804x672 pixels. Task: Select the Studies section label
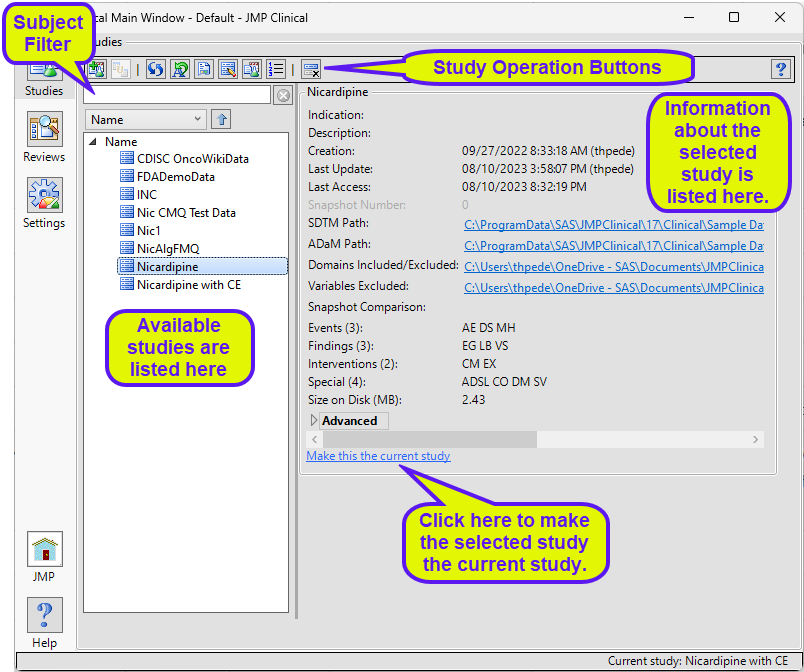44,91
